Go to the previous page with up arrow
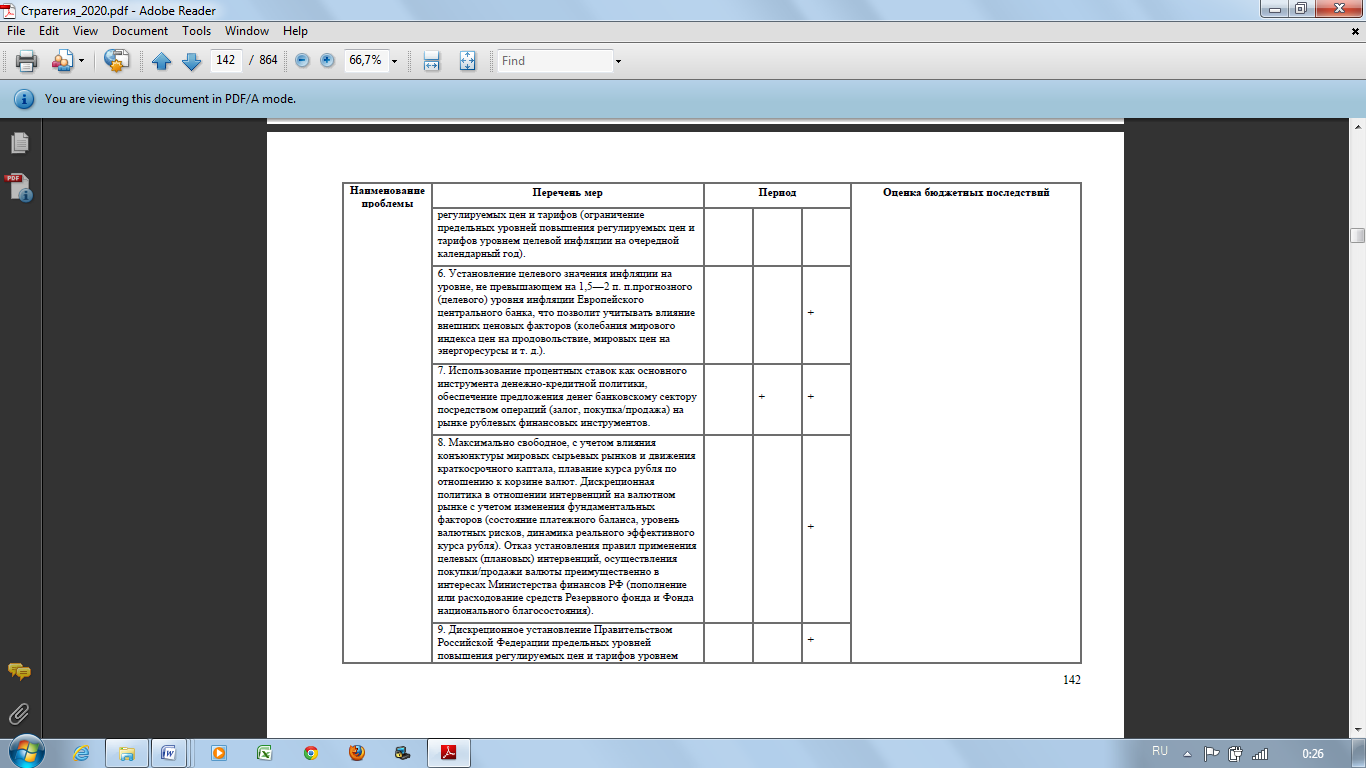The width and height of the screenshot is (1366, 768). [162, 61]
